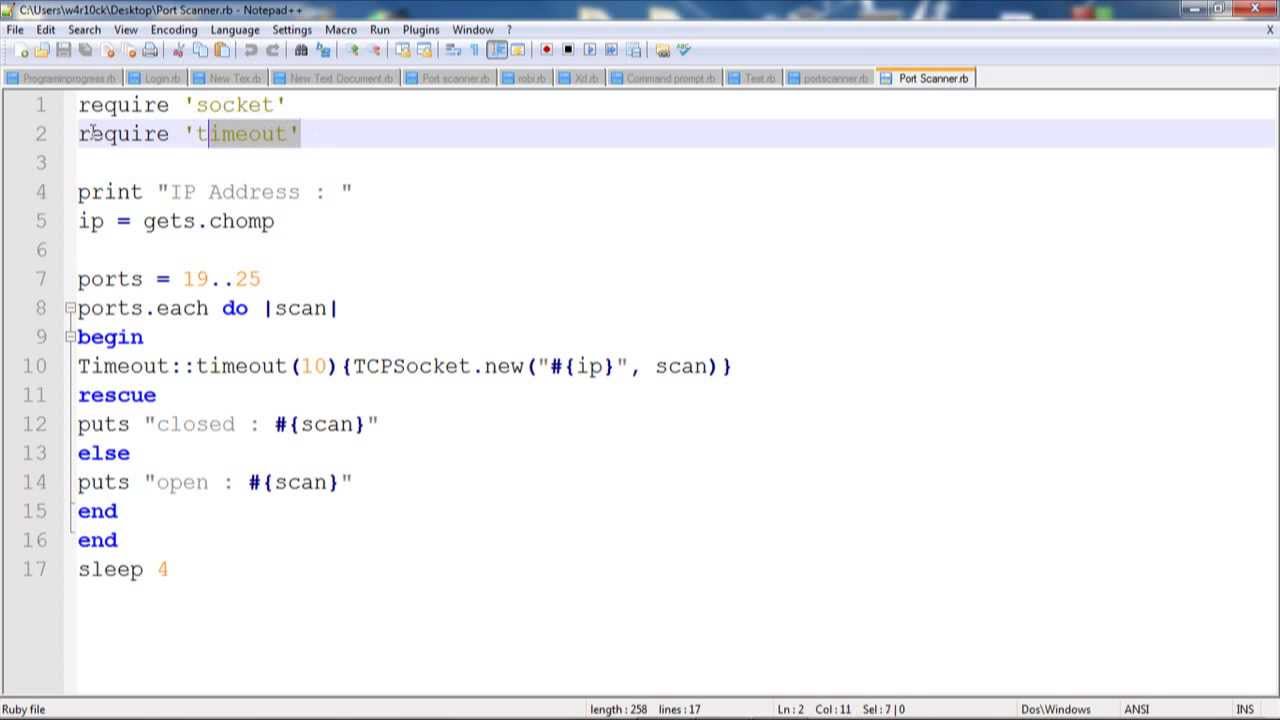Image resolution: width=1280 pixels, height=720 pixels.
Task: Switch to the Test.rb tab
Action: click(x=752, y=78)
